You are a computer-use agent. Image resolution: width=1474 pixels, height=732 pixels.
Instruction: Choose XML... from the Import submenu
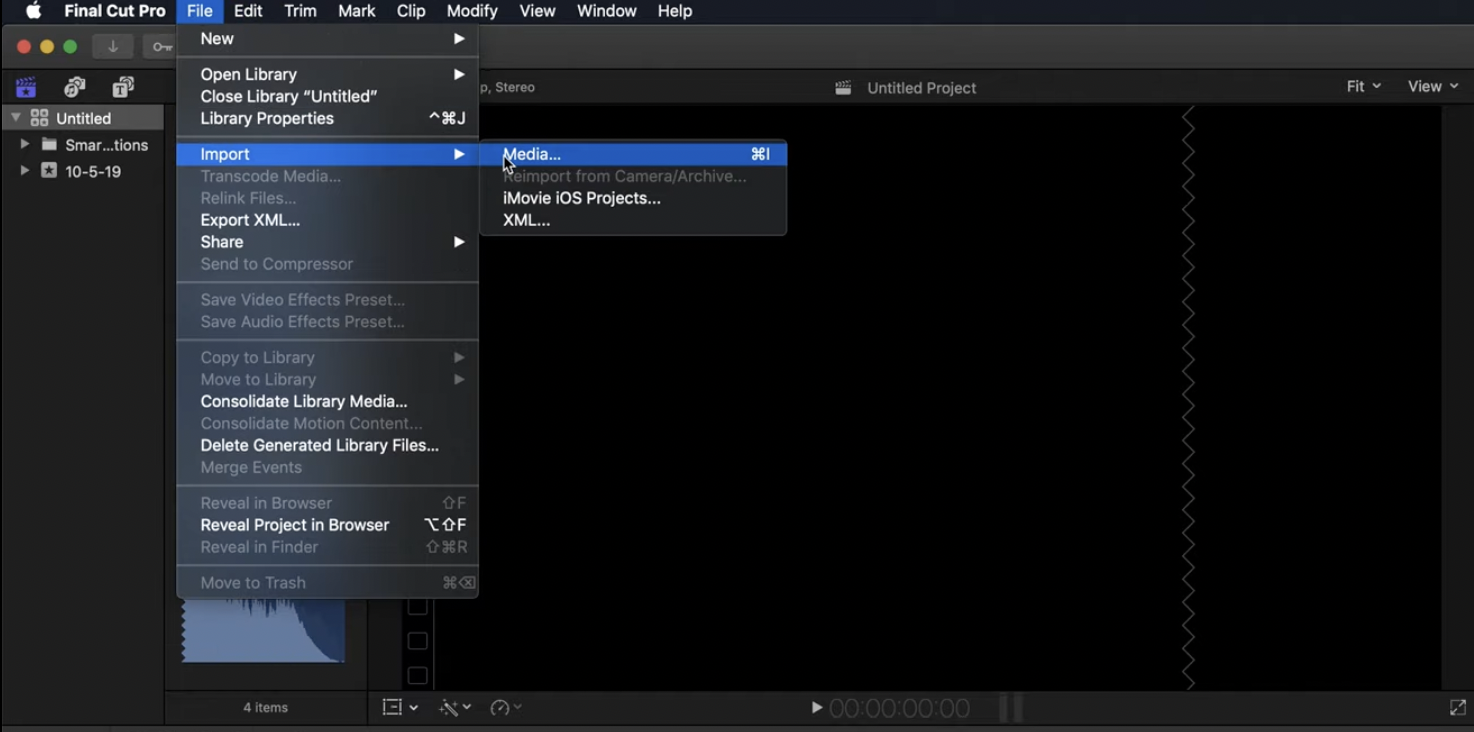[633, 220]
